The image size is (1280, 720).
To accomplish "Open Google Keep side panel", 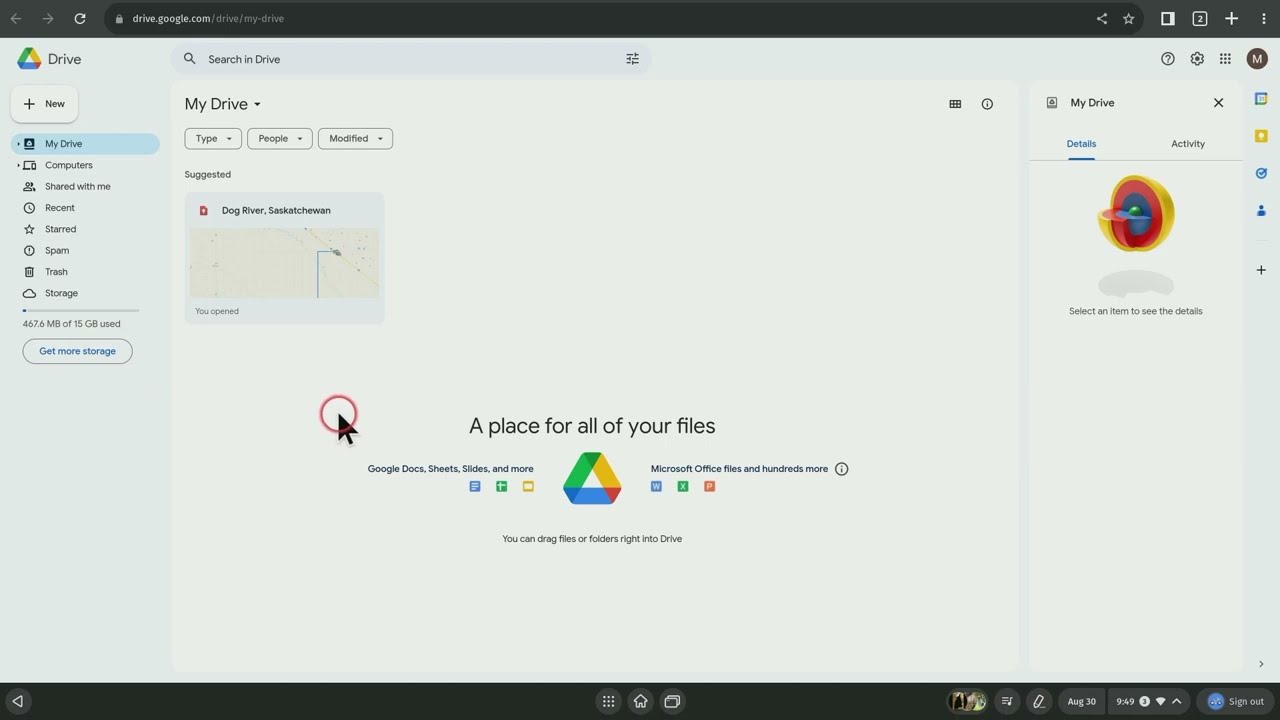I will click(1261, 136).
